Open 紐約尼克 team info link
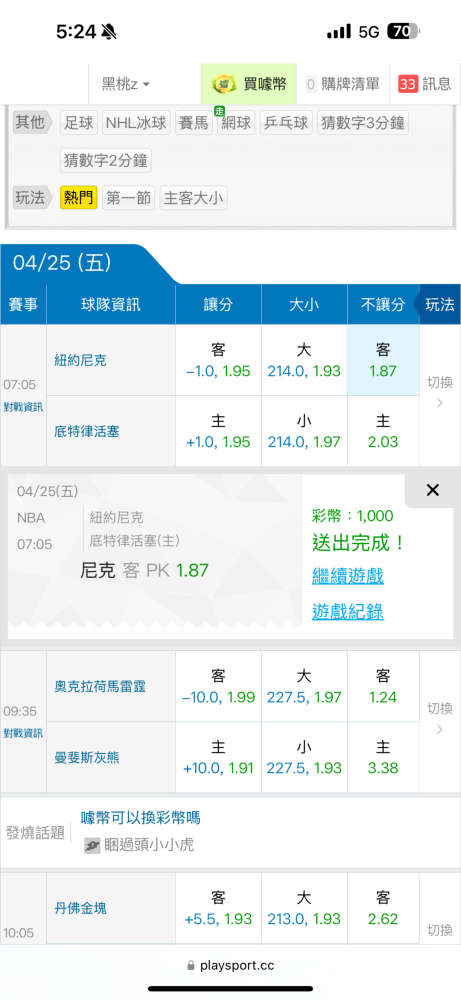 click(x=80, y=360)
